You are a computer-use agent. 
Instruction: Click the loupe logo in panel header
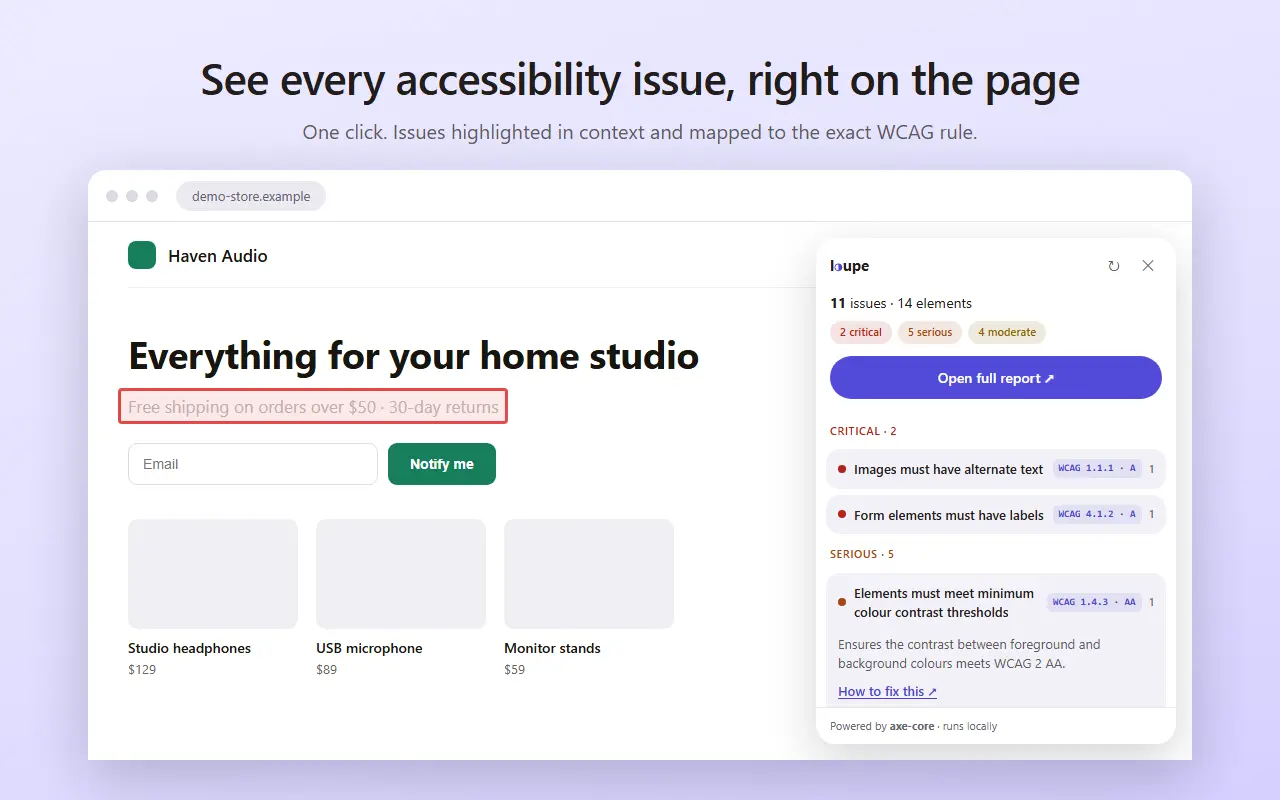(850, 266)
